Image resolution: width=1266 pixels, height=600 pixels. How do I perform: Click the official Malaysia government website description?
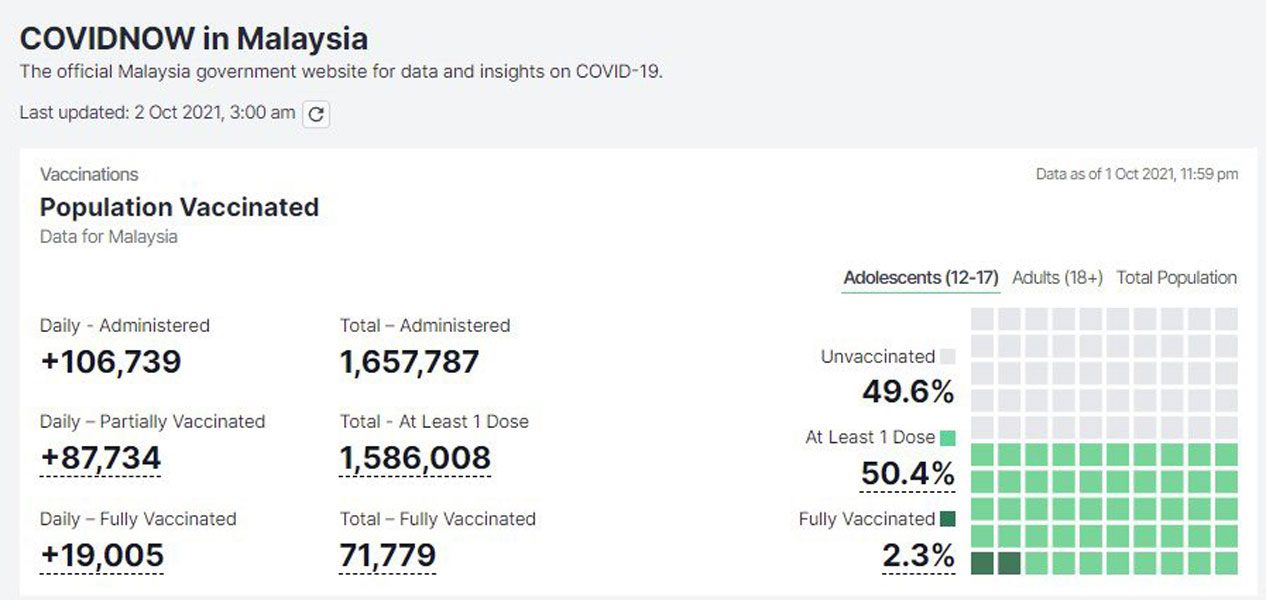pyautogui.click(x=341, y=71)
